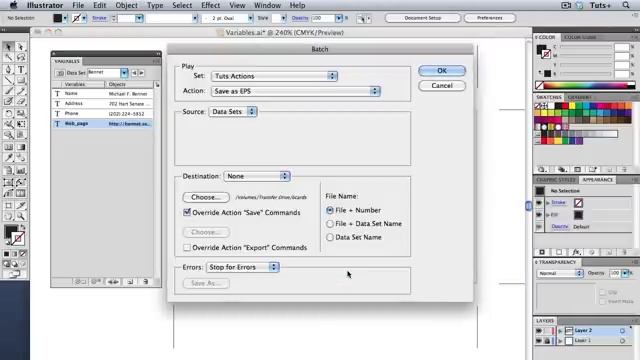Open the Object menu
The width and height of the screenshot is (640, 360).
point(126,5)
